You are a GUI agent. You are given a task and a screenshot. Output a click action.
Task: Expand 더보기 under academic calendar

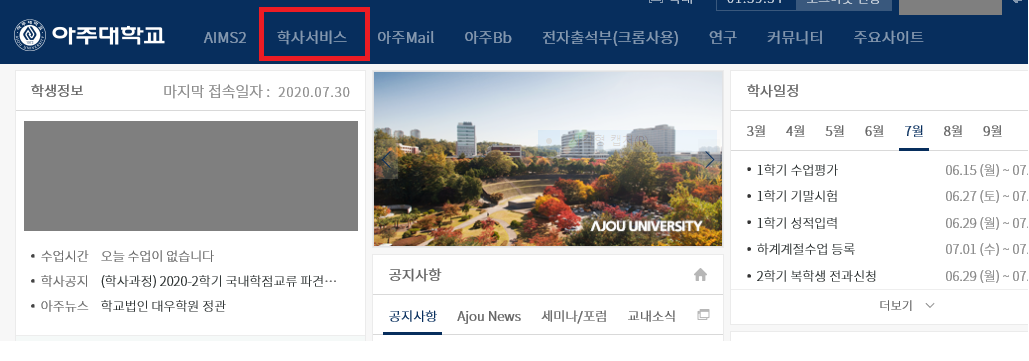[x=906, y=305]
